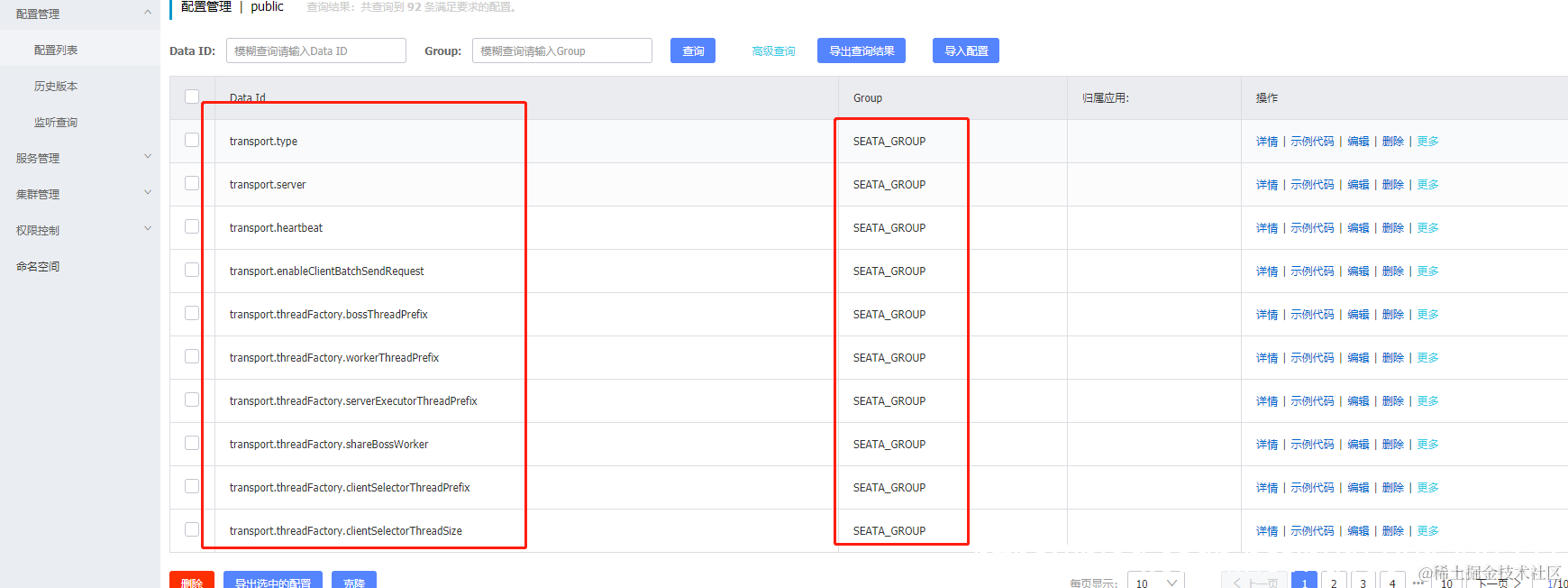Click the red batch 删除 button below the table
Screen dimensions: 1568x588
[192, 580]
